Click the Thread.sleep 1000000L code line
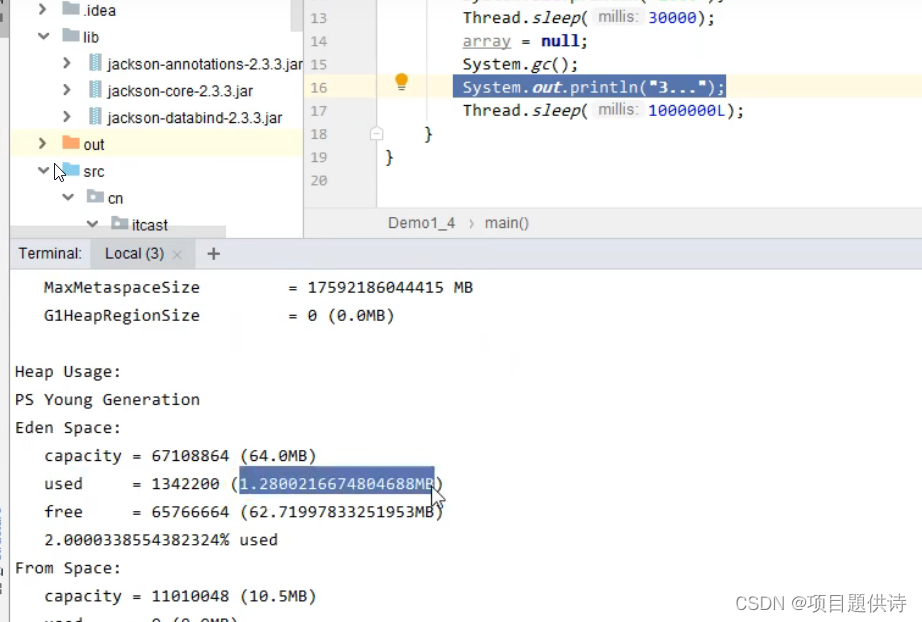The image size is (922, 622). coord(603,110)
